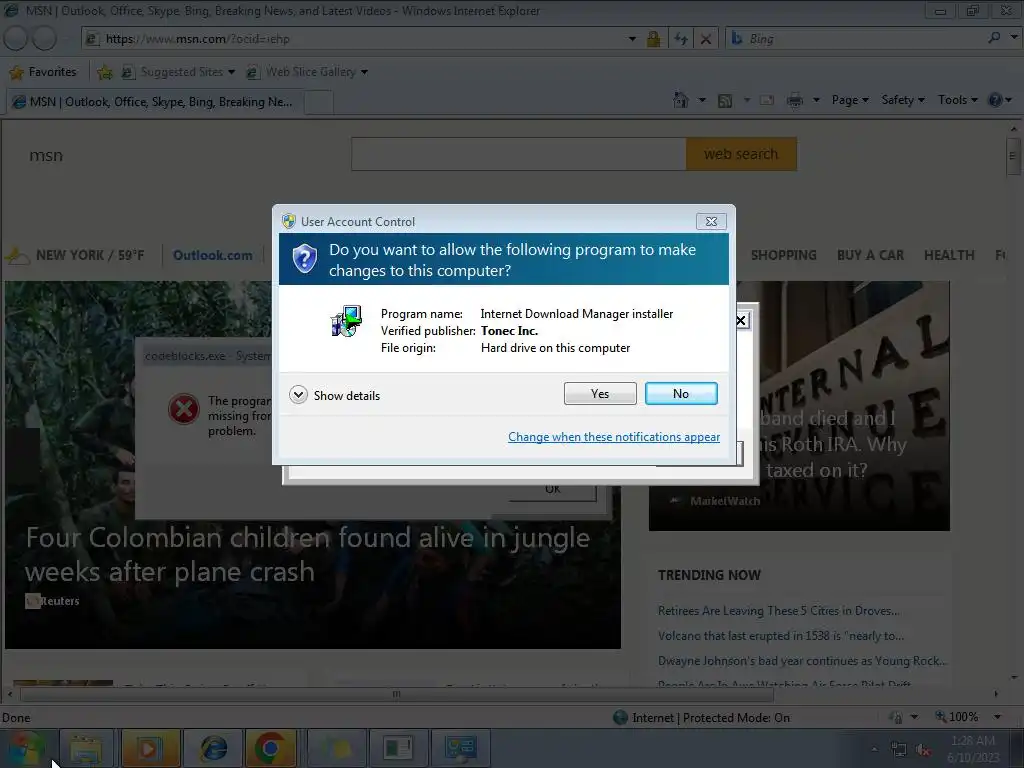This screenshot has width=1024, height=768.
Task: Open the SHOPPING navigation item
Action: pyautogui.click(x=784, y=255)
